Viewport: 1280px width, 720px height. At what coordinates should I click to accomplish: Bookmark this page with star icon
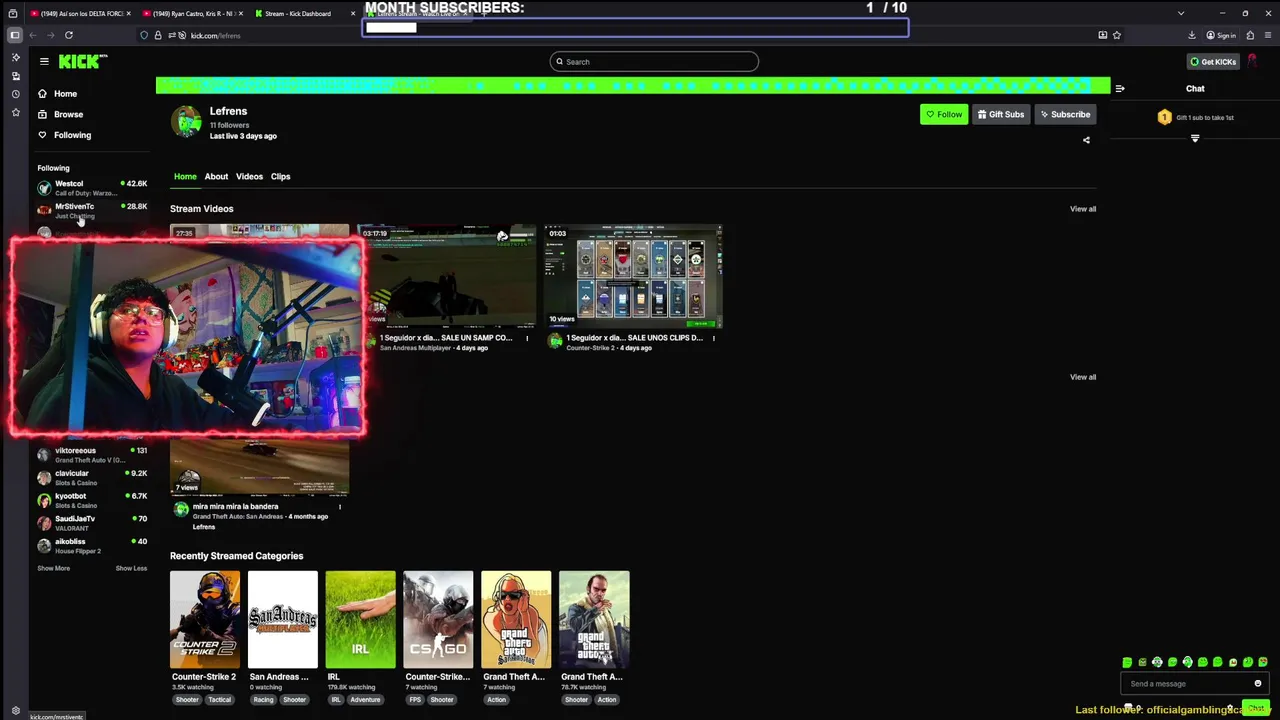point(1117,35)
